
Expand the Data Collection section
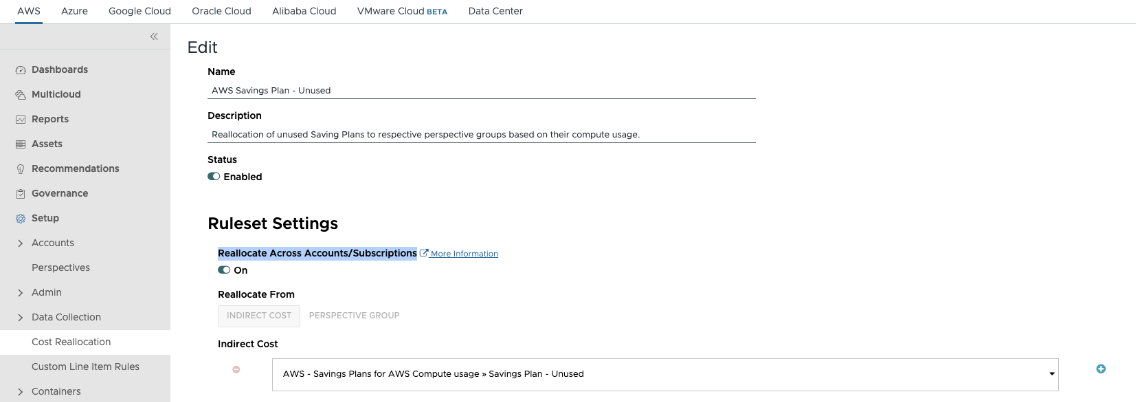point(20,317)
